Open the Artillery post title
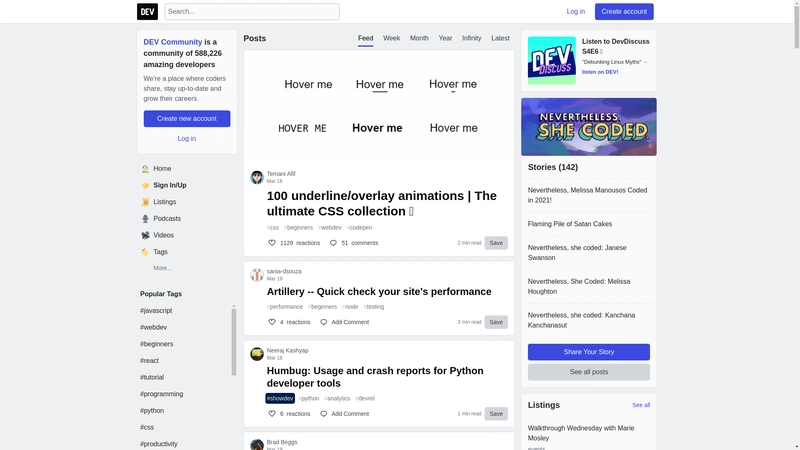The width and height of the screenshot is (800, 450). (x=379, y=292)
